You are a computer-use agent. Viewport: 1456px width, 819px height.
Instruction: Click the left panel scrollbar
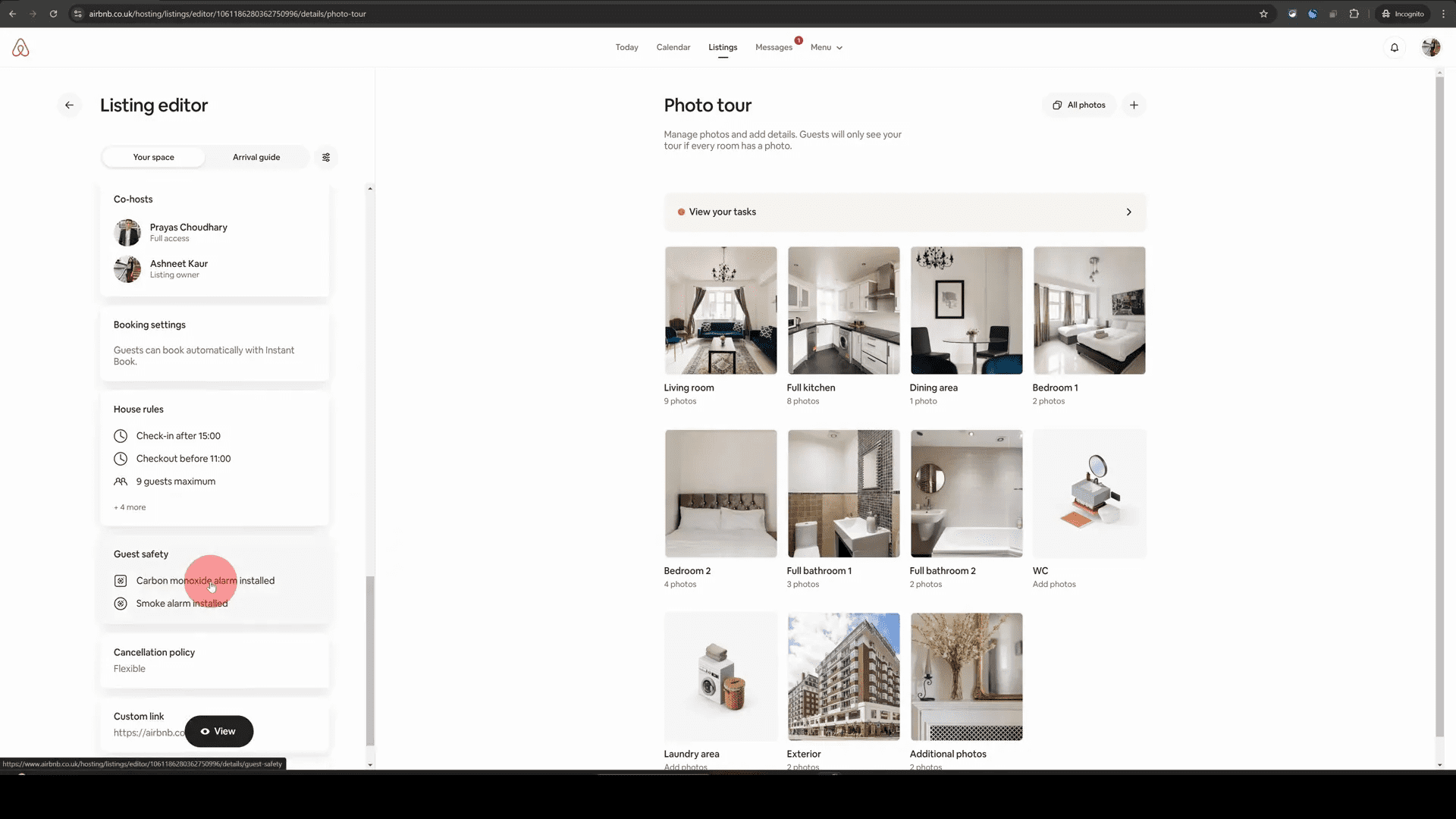pyautogui.click(x=370, y=661)
